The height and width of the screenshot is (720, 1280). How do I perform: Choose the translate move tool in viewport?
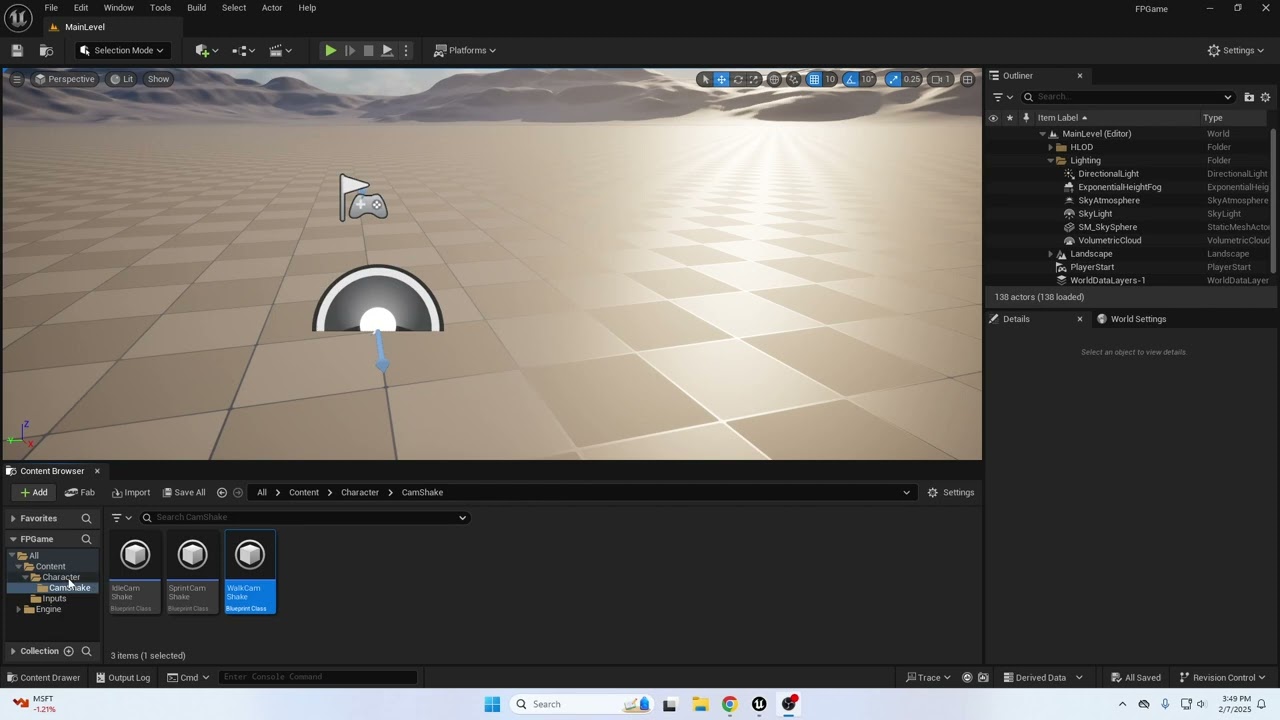click(721, 79)
